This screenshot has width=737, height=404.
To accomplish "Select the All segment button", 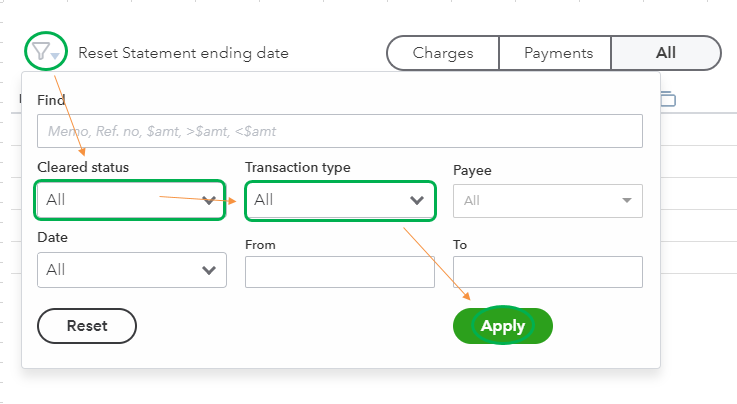I will [665, 53].
